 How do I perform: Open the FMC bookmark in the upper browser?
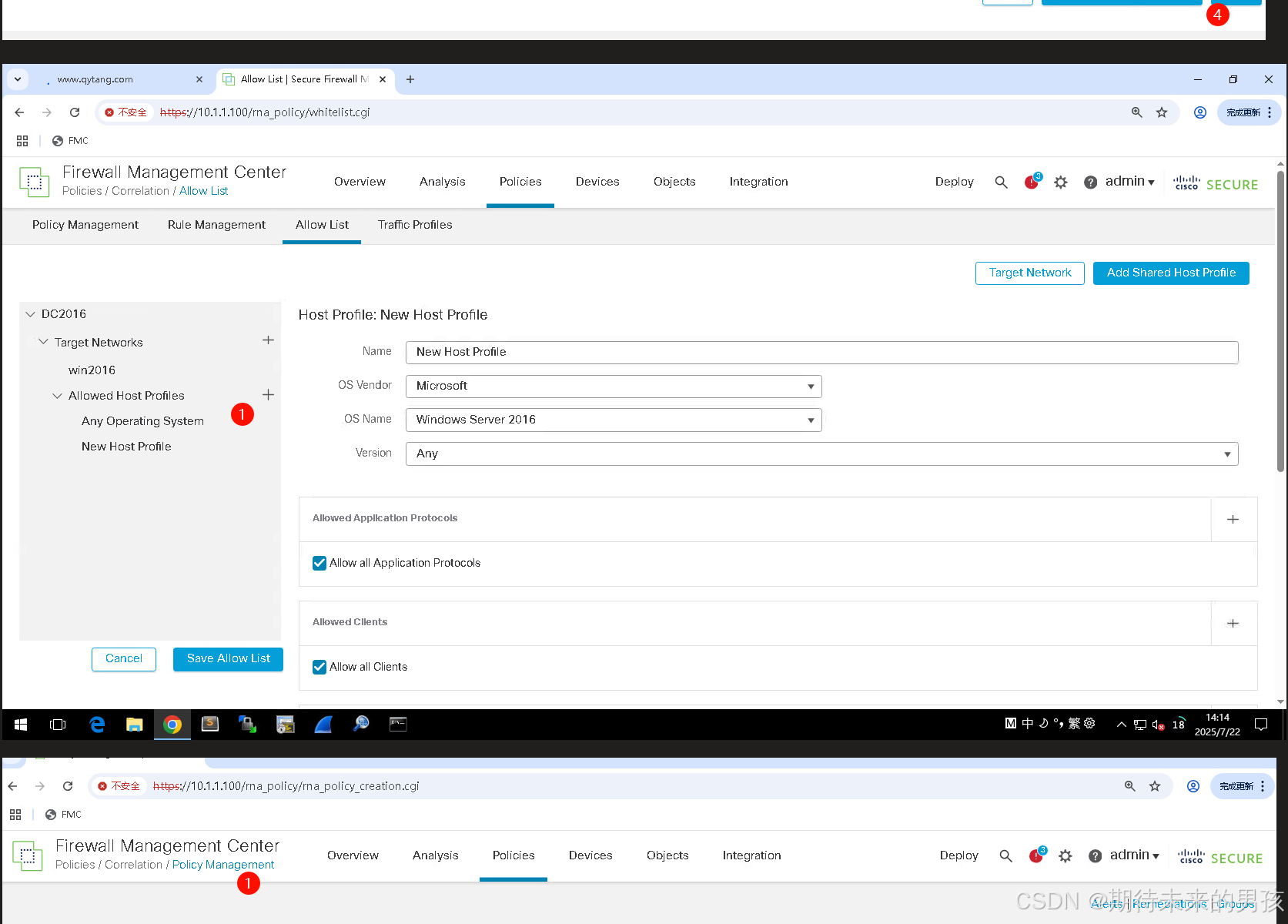click(70, 141)
